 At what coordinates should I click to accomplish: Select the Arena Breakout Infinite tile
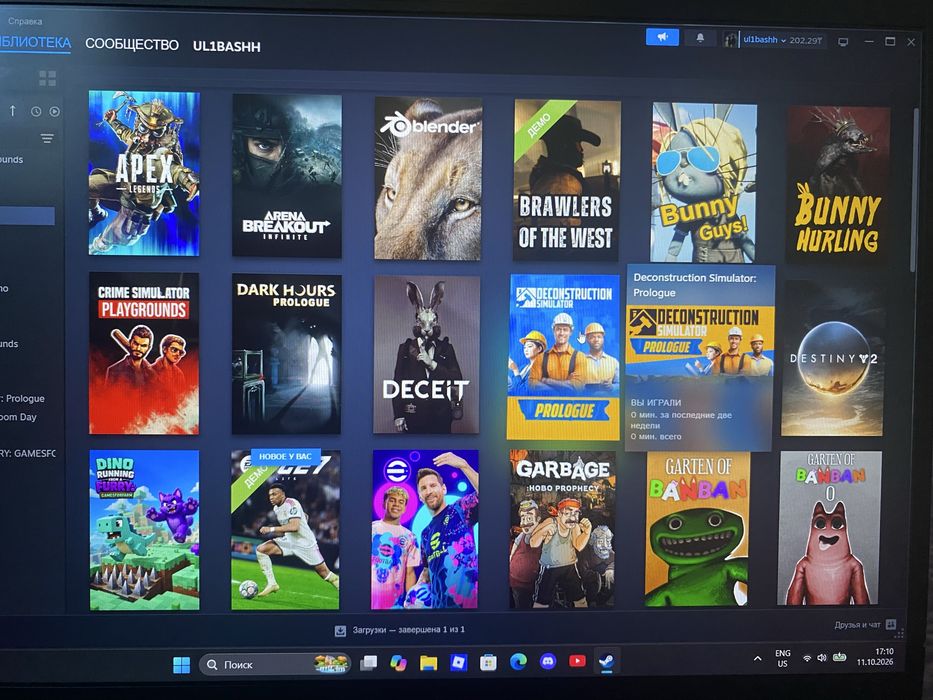click(x=287, y=176)
